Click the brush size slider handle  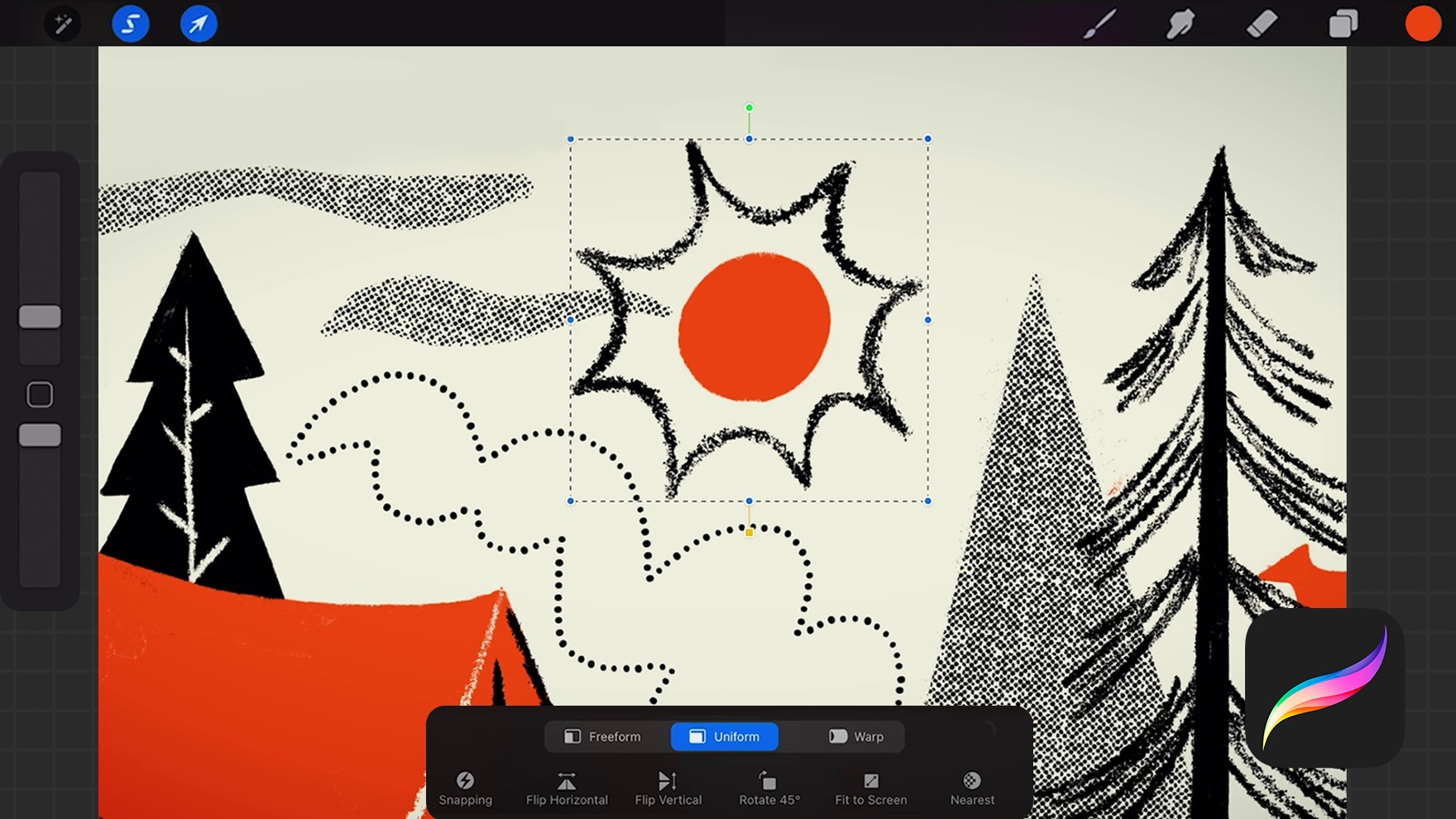pos(40,317)
